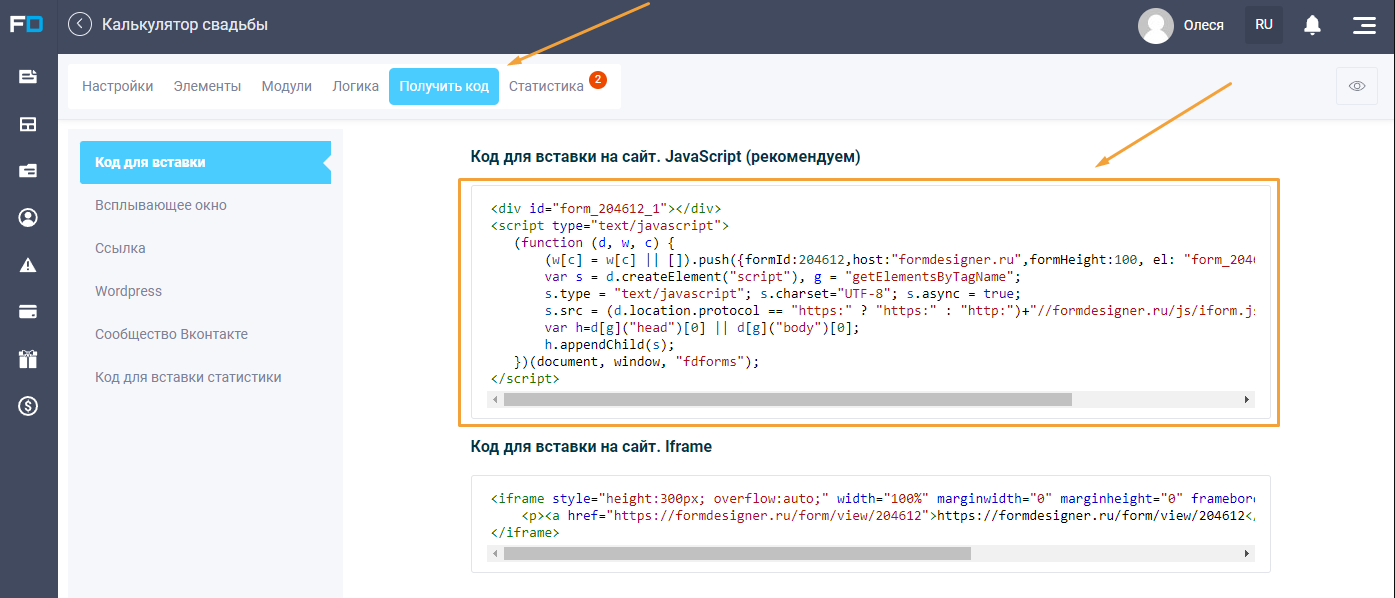Click the closing iframe tag line
1395x598 pixels.
pos(525,533)
